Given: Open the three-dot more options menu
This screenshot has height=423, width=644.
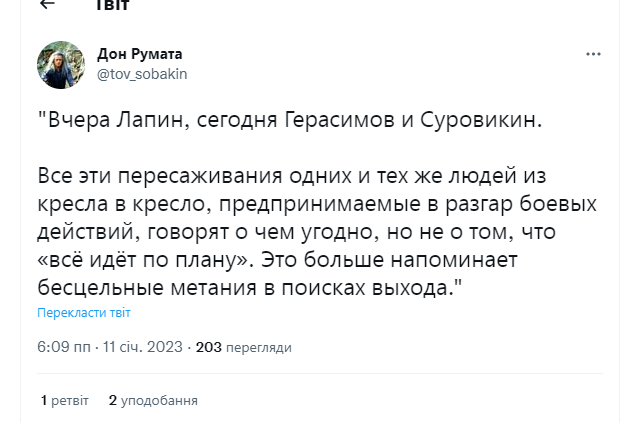Looking at the screenshot, I should point(593,53).
